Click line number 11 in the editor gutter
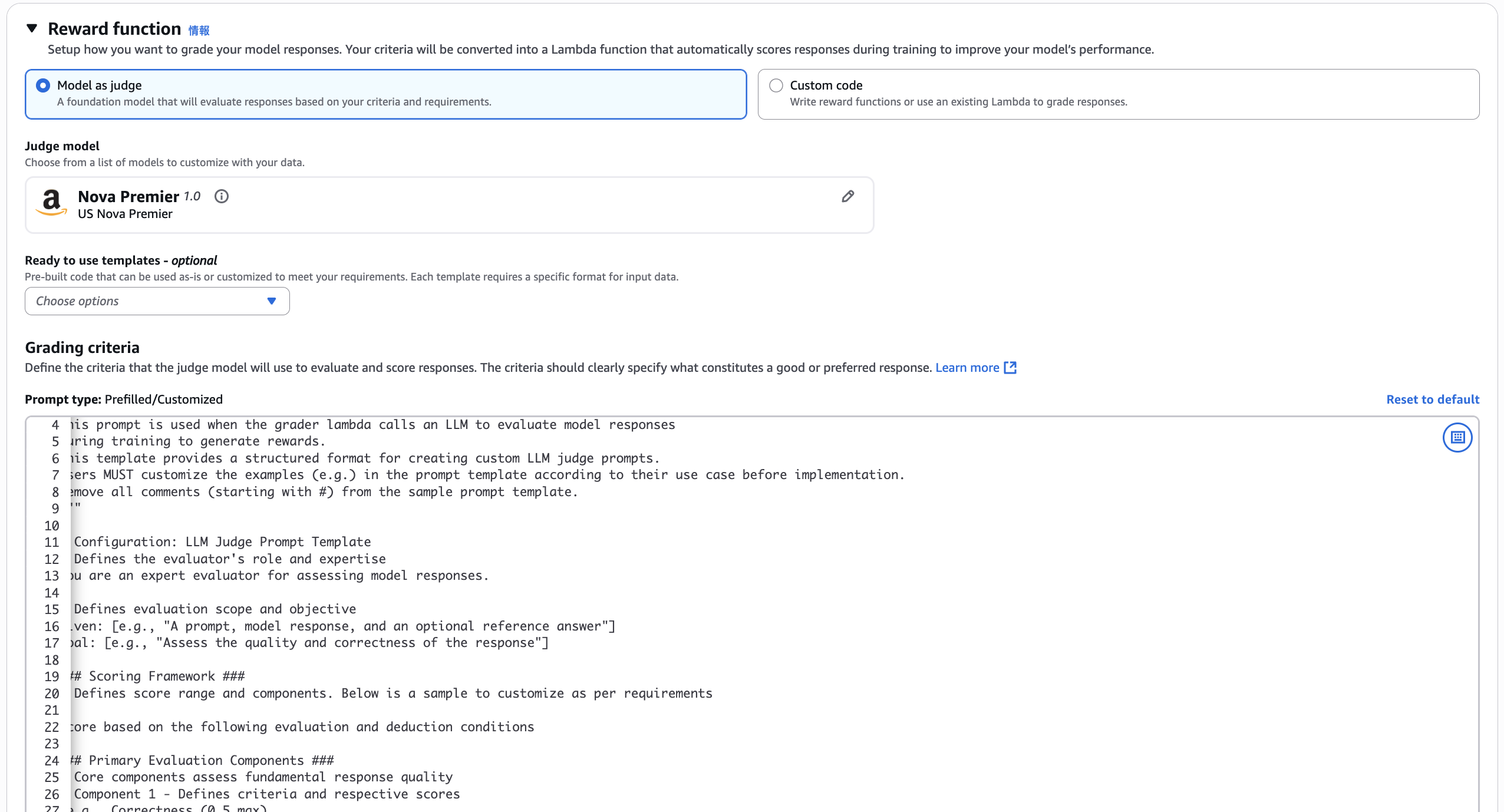 click(52, 542)
